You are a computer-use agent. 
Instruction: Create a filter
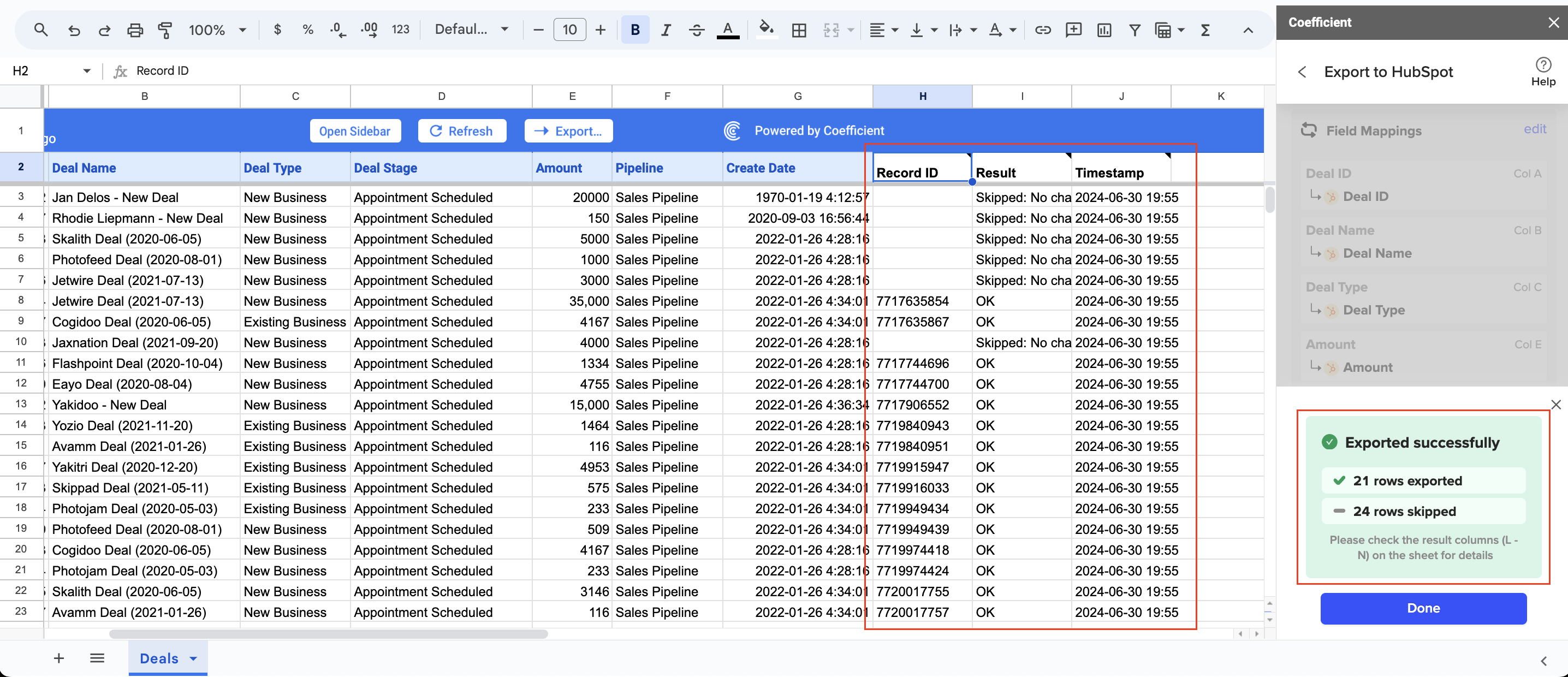click(1134, 29)
